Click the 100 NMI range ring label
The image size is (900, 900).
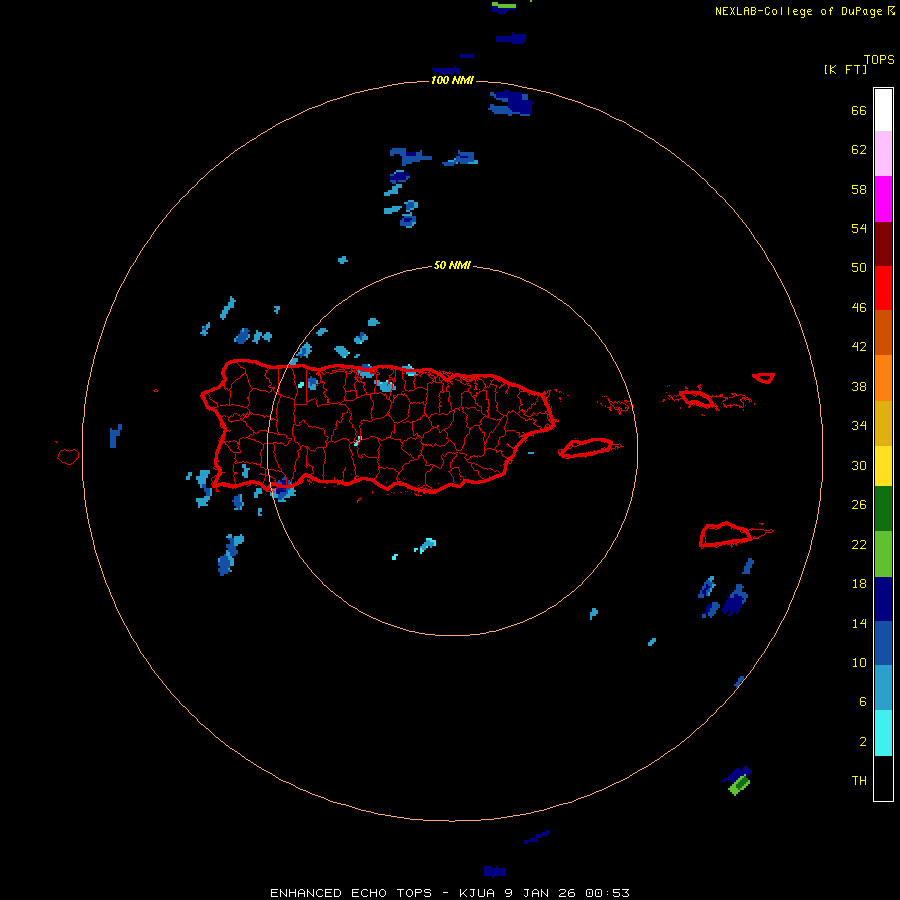click(x=452, y=80)
